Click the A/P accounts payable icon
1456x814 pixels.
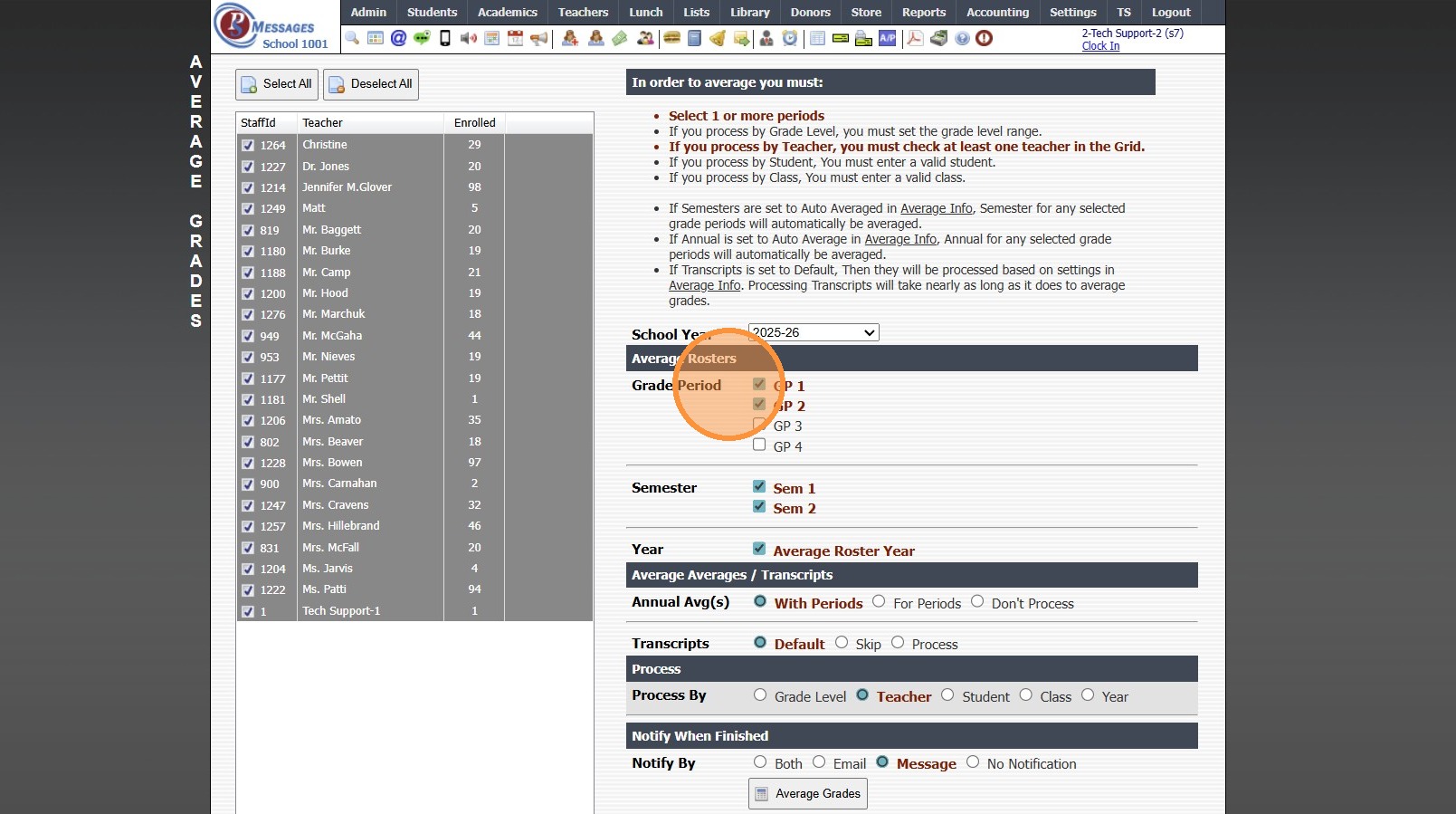887,38
